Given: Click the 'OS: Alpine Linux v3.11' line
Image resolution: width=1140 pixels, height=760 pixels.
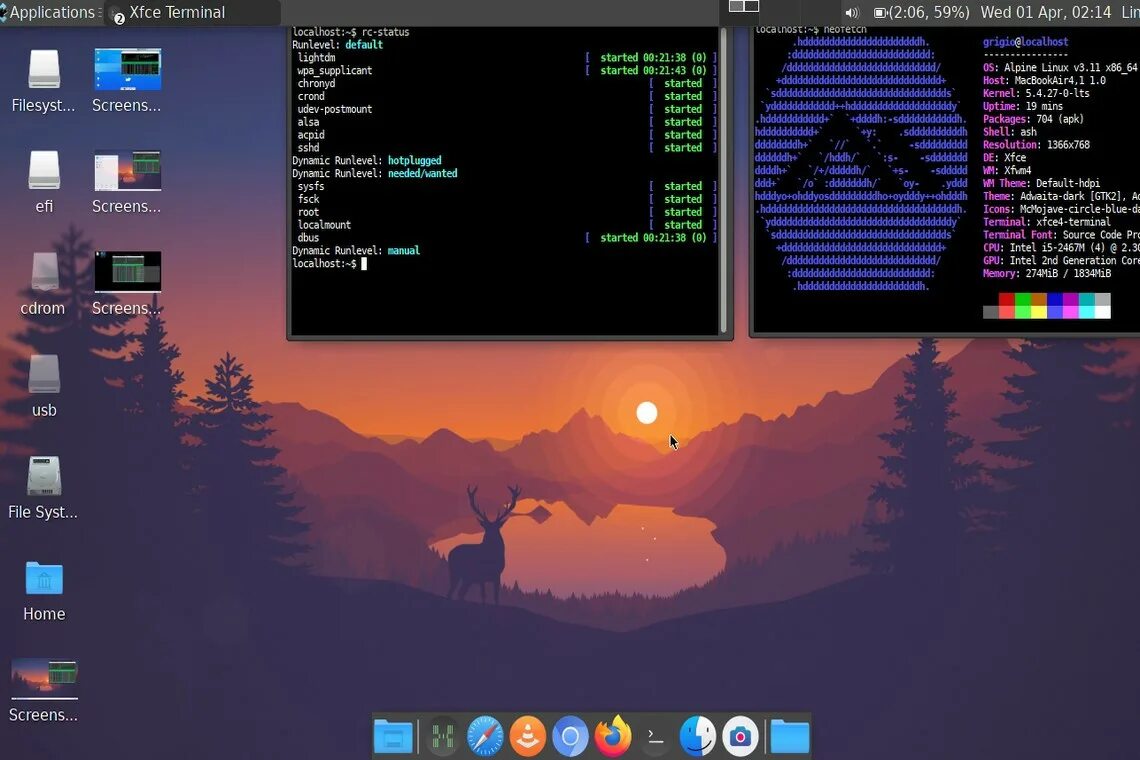Looking at the screenshot, I should click(x=1060, y=68).
